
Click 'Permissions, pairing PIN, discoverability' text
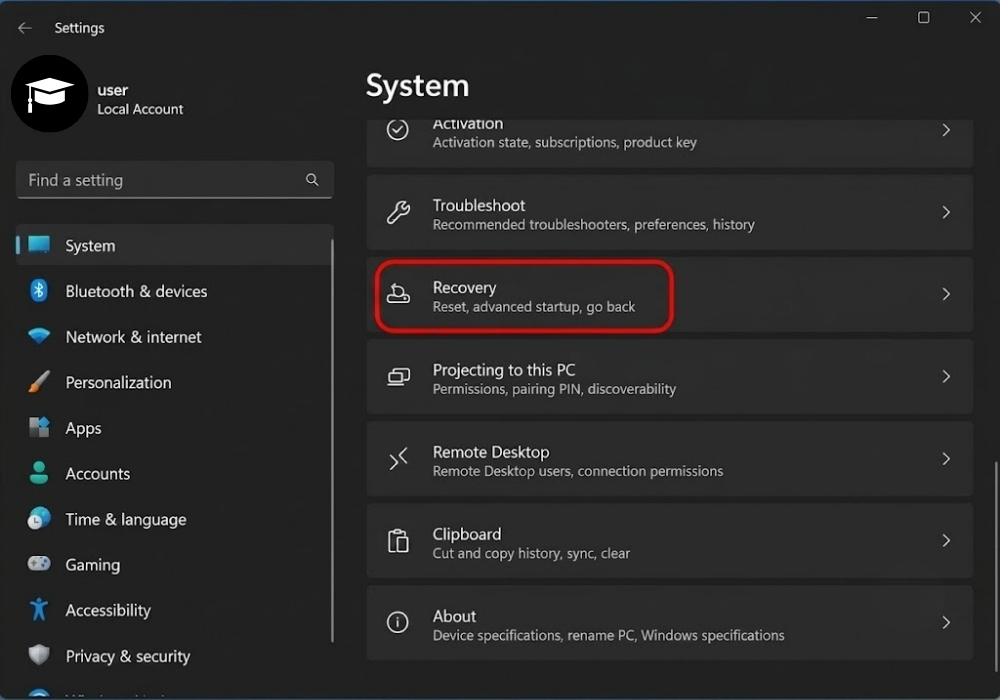554,389
